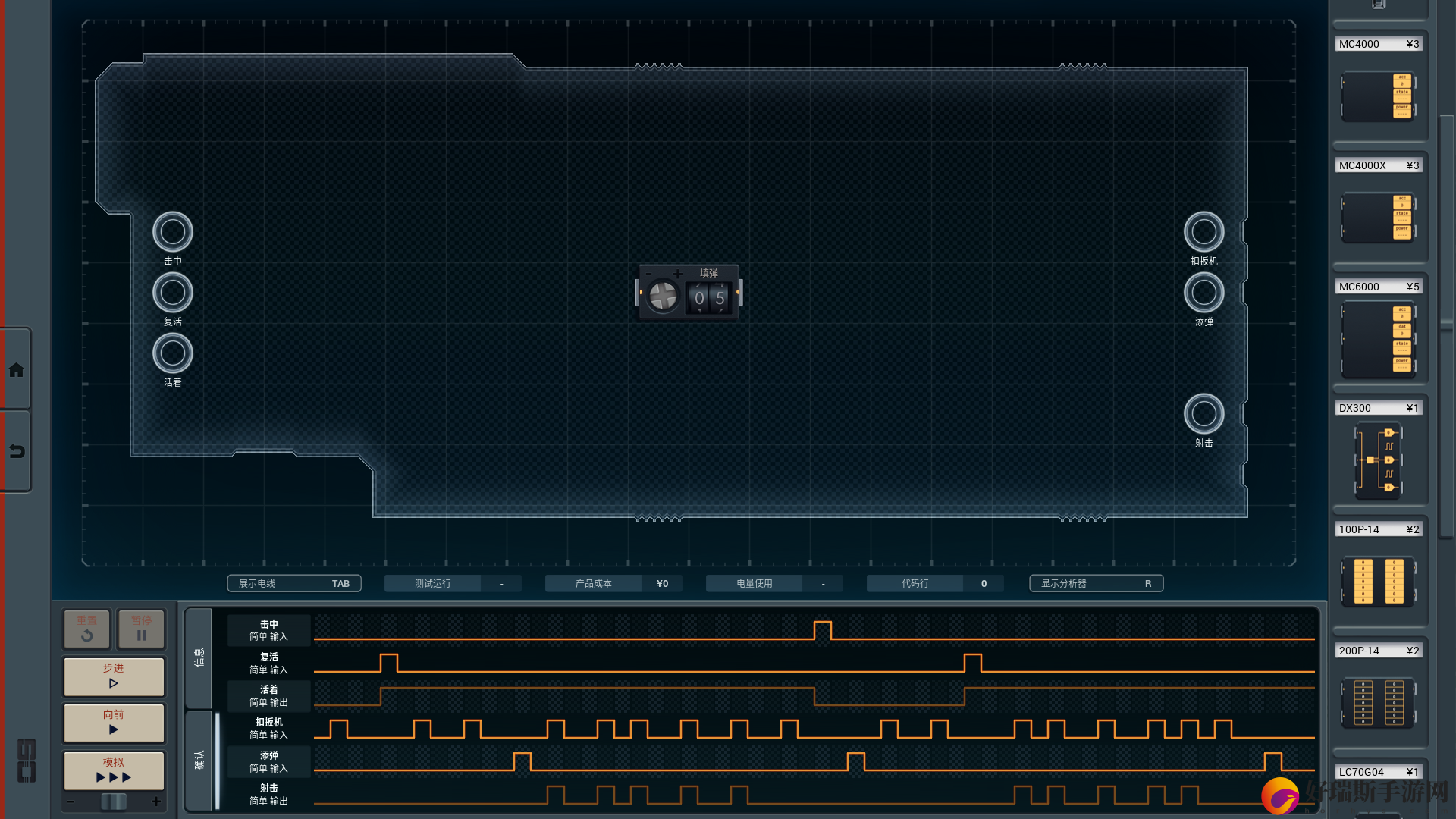The height and width of the screenshot is (819, 1456).
Task: Click the back arrow icon on left sidebar
Action: [16, 451]
